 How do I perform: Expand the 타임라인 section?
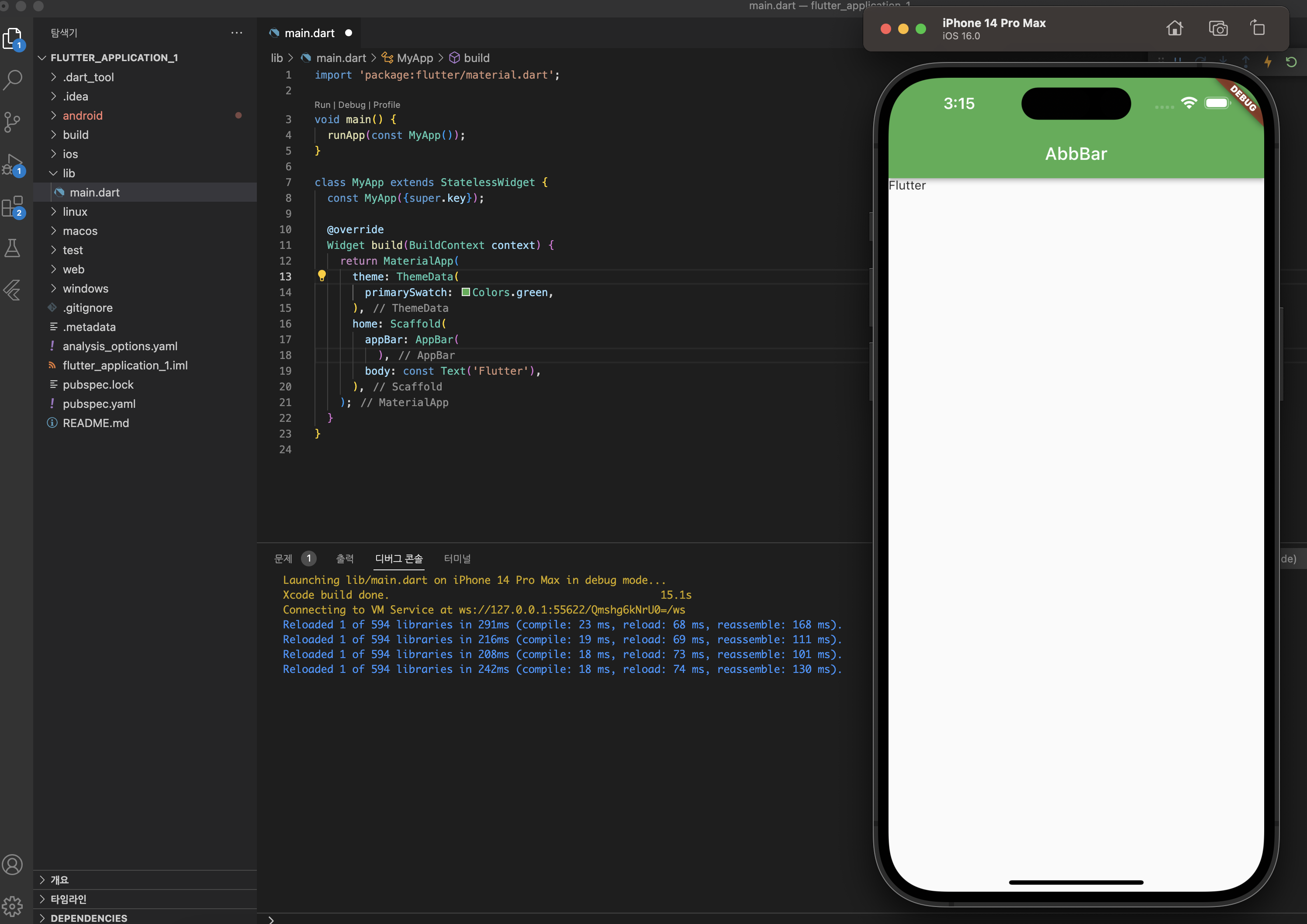pos(68,899)
